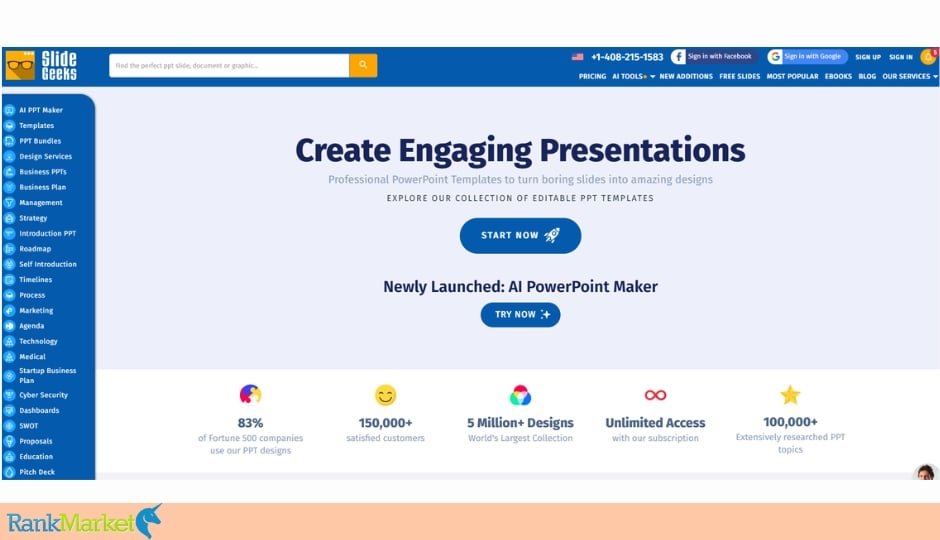Click the Pitch Deck sidebar icon

tap(10, 472)
